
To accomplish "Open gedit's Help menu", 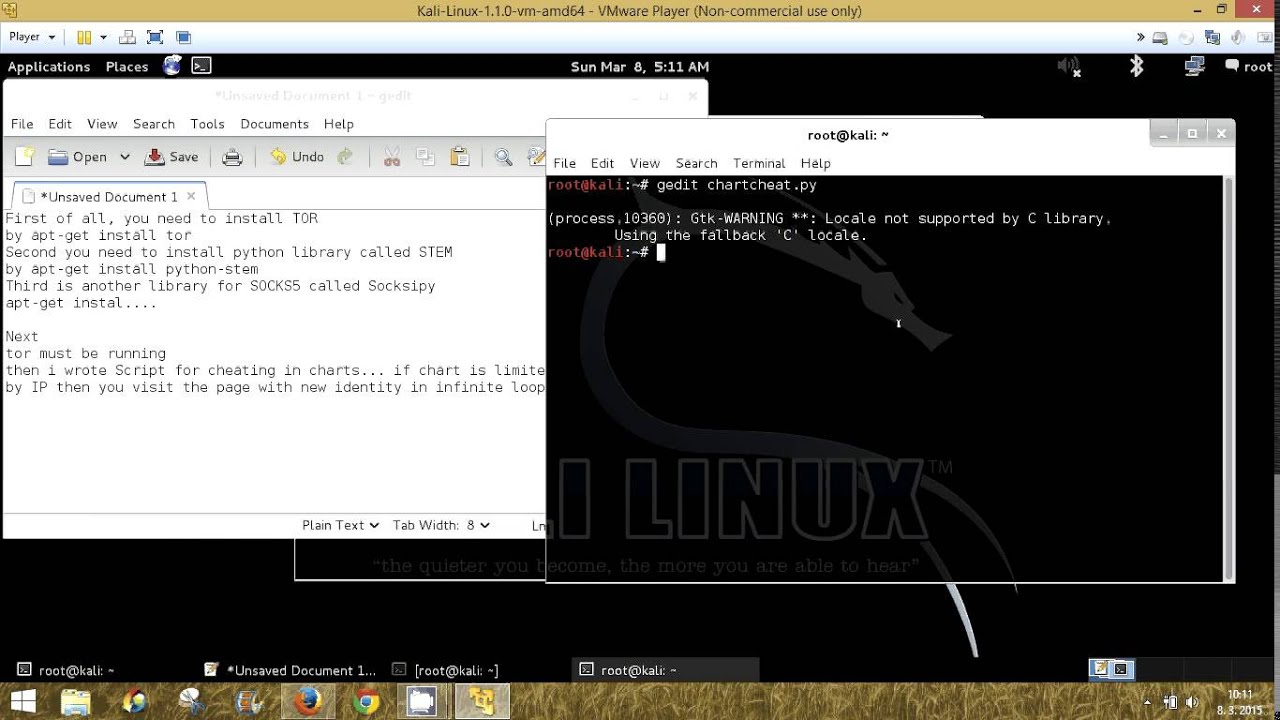I will 339,124.
